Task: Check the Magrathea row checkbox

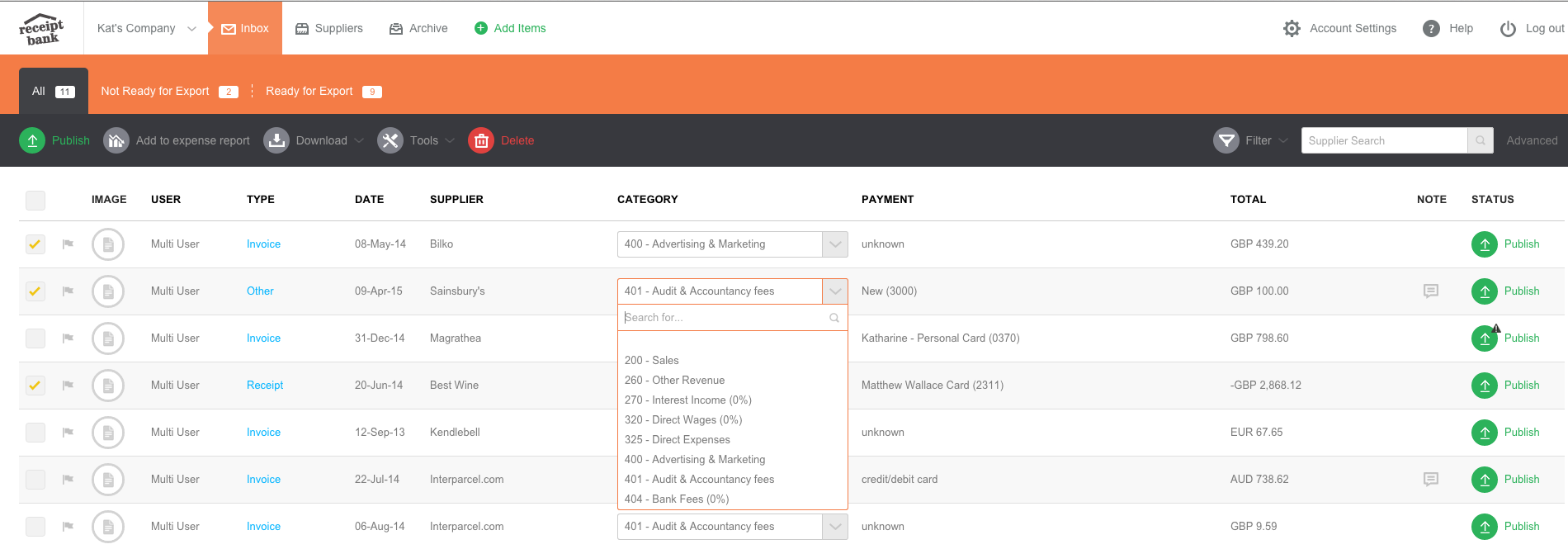Action: [x=35, y=338]
